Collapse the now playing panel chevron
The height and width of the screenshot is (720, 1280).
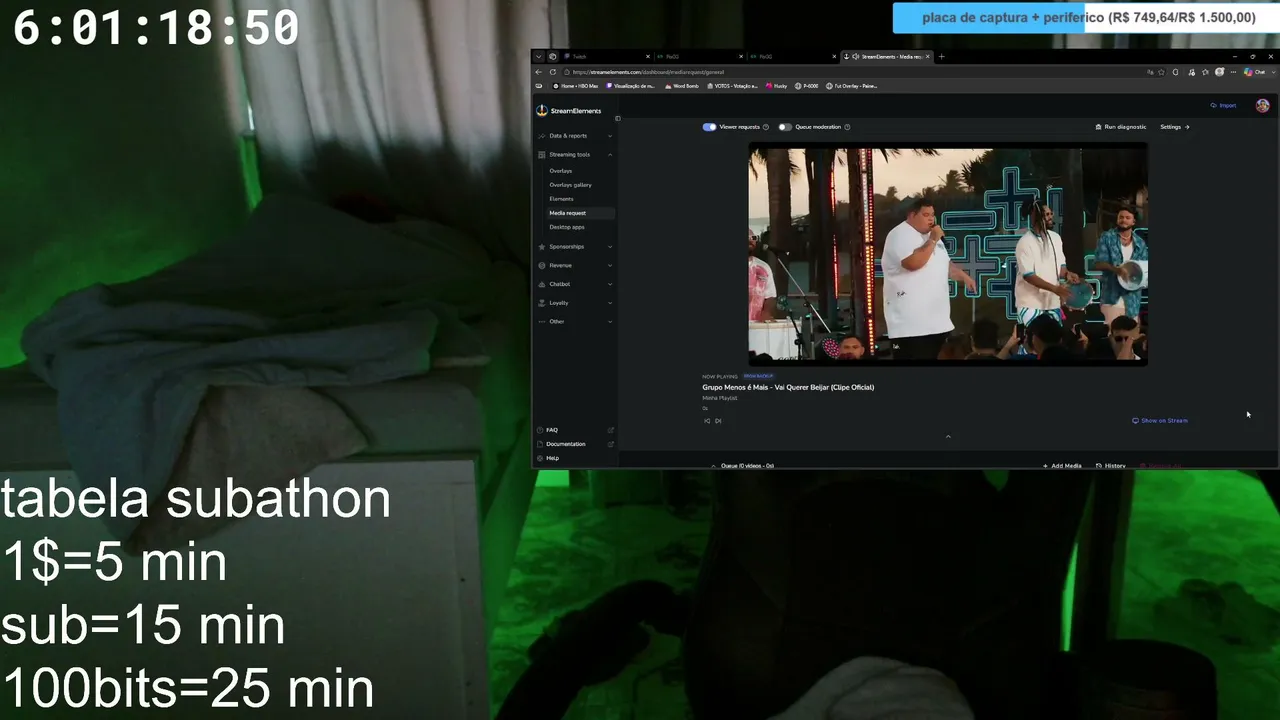tap(948, 436)
